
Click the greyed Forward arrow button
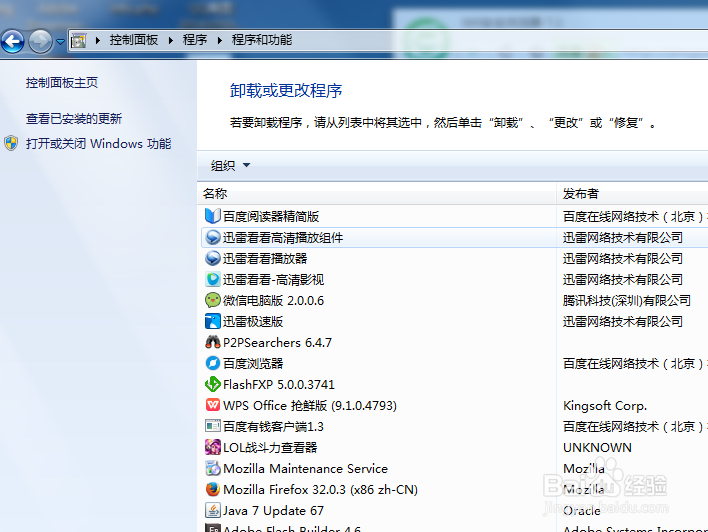(41, 42)
